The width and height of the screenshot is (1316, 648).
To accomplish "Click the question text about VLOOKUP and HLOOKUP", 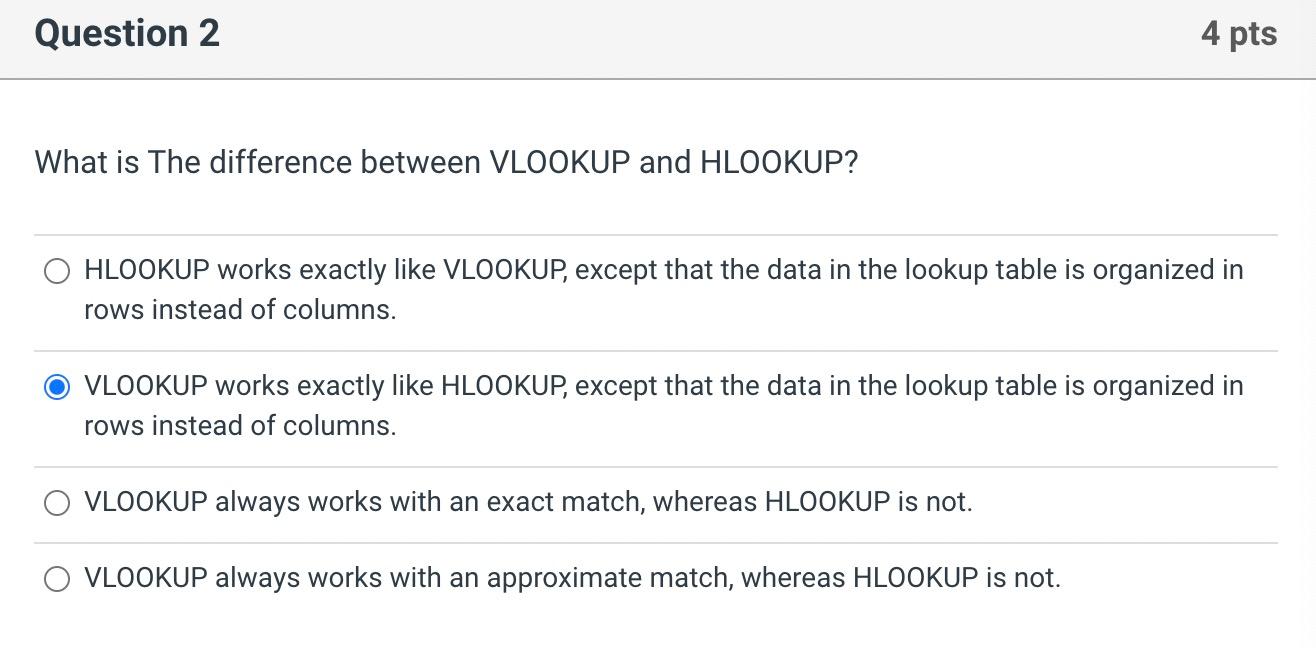I will (x=446, y=161).
